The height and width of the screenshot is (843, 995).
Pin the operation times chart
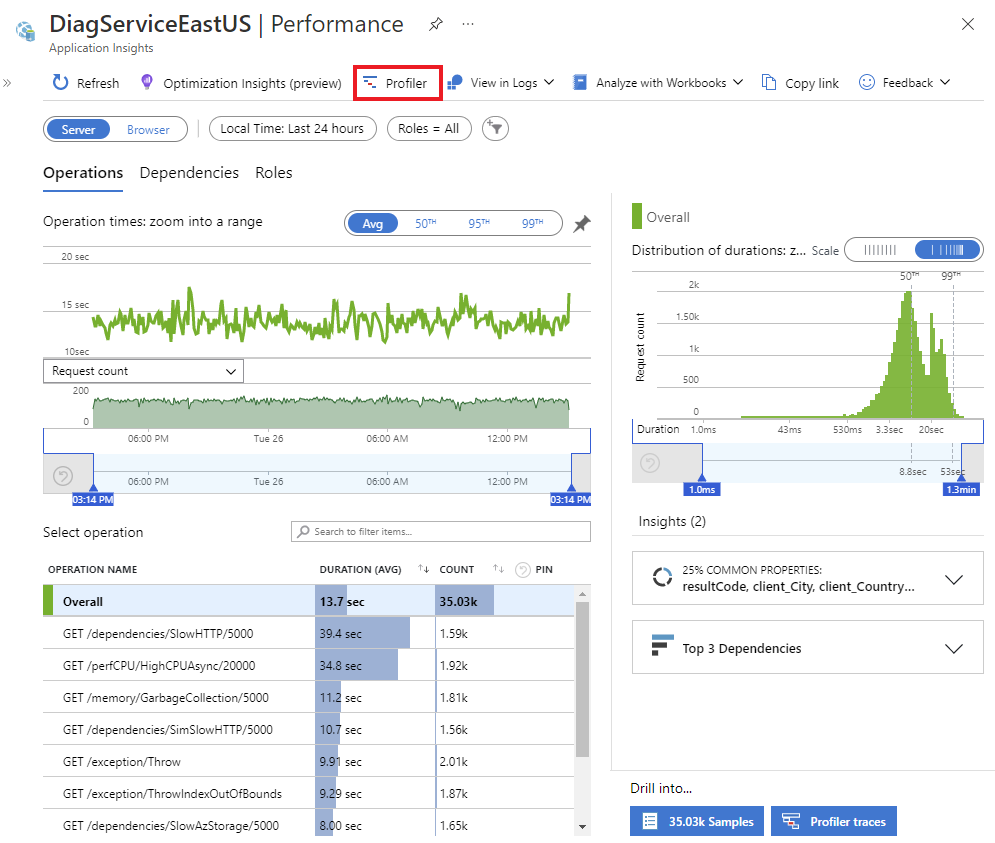[x=581, y=223]
